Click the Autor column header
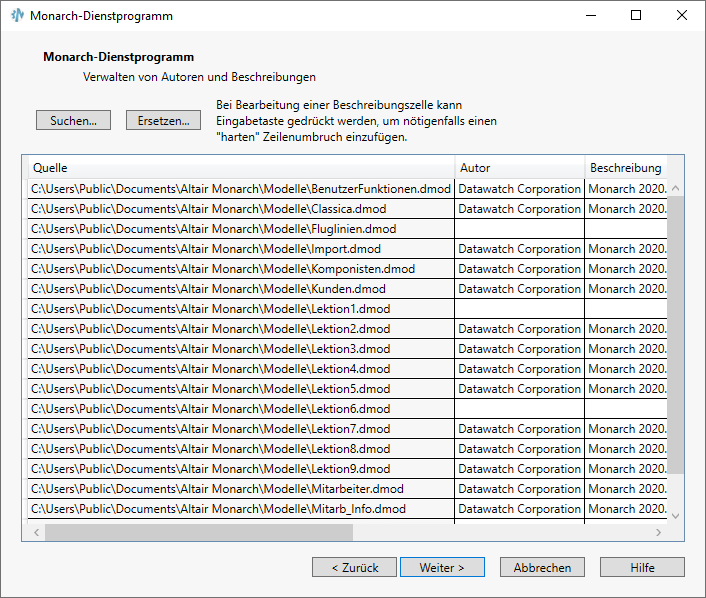This screenshot has height=598, width=706. 519,168
